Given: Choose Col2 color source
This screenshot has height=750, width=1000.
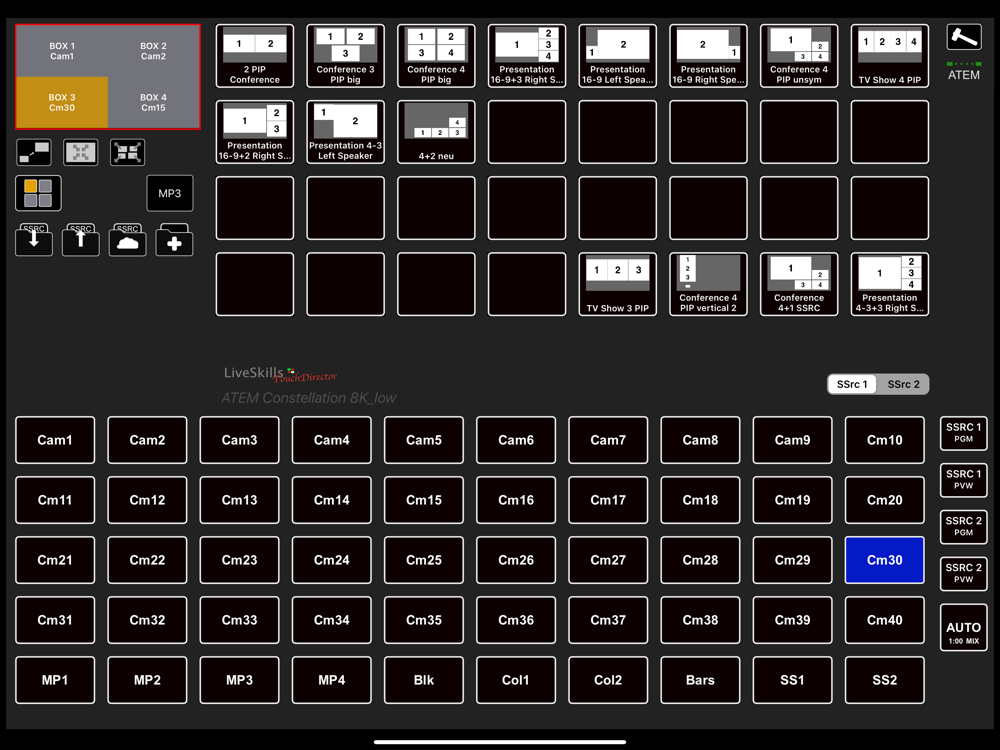Looking at the screenshot, I should point(608,680).
